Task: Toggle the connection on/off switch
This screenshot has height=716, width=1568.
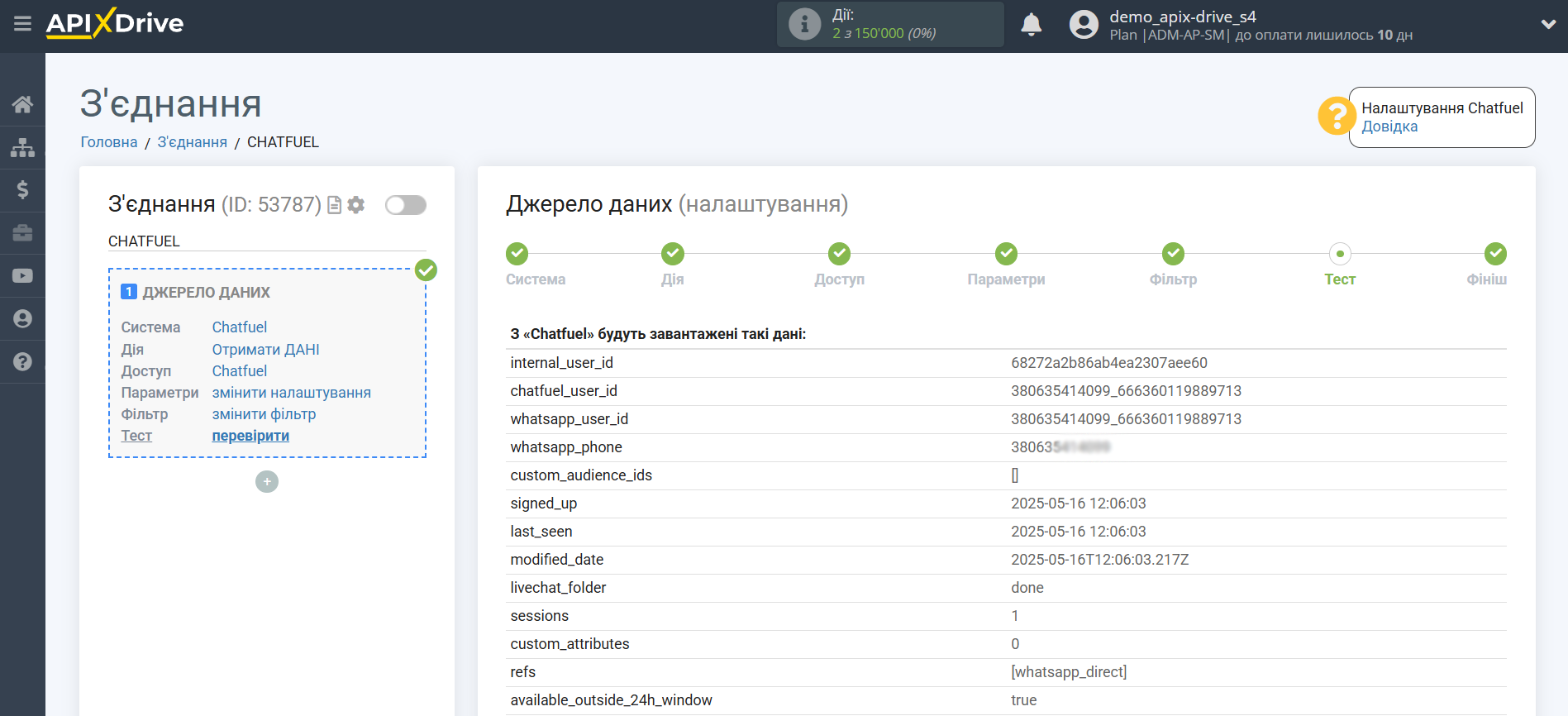Action: [x=406, y=205]
